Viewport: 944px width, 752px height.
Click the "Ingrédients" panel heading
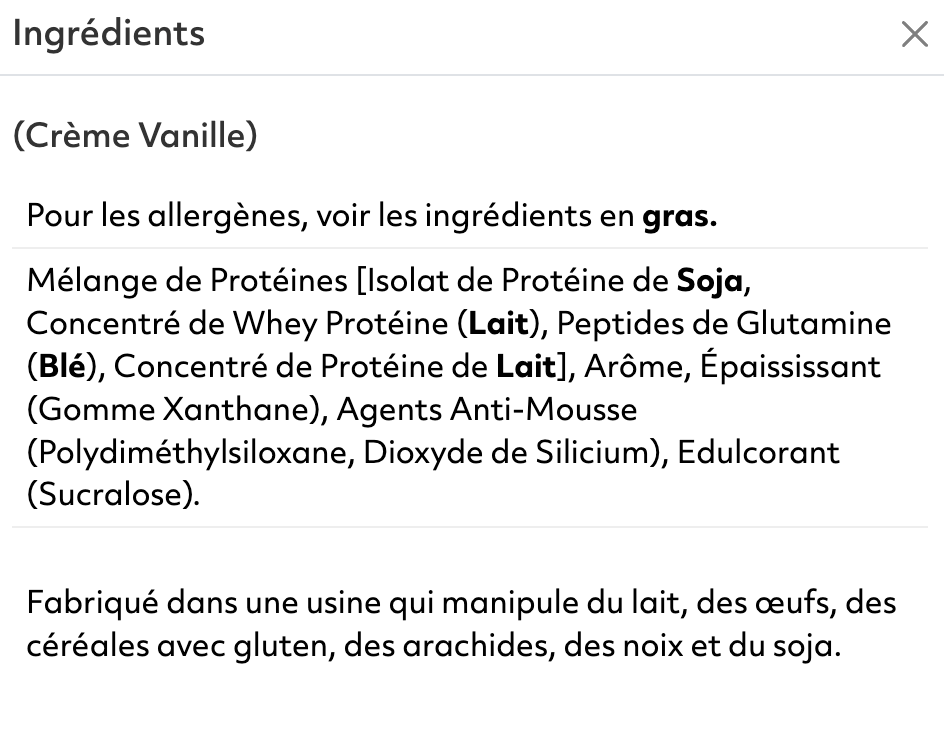[x=109, y=33]
